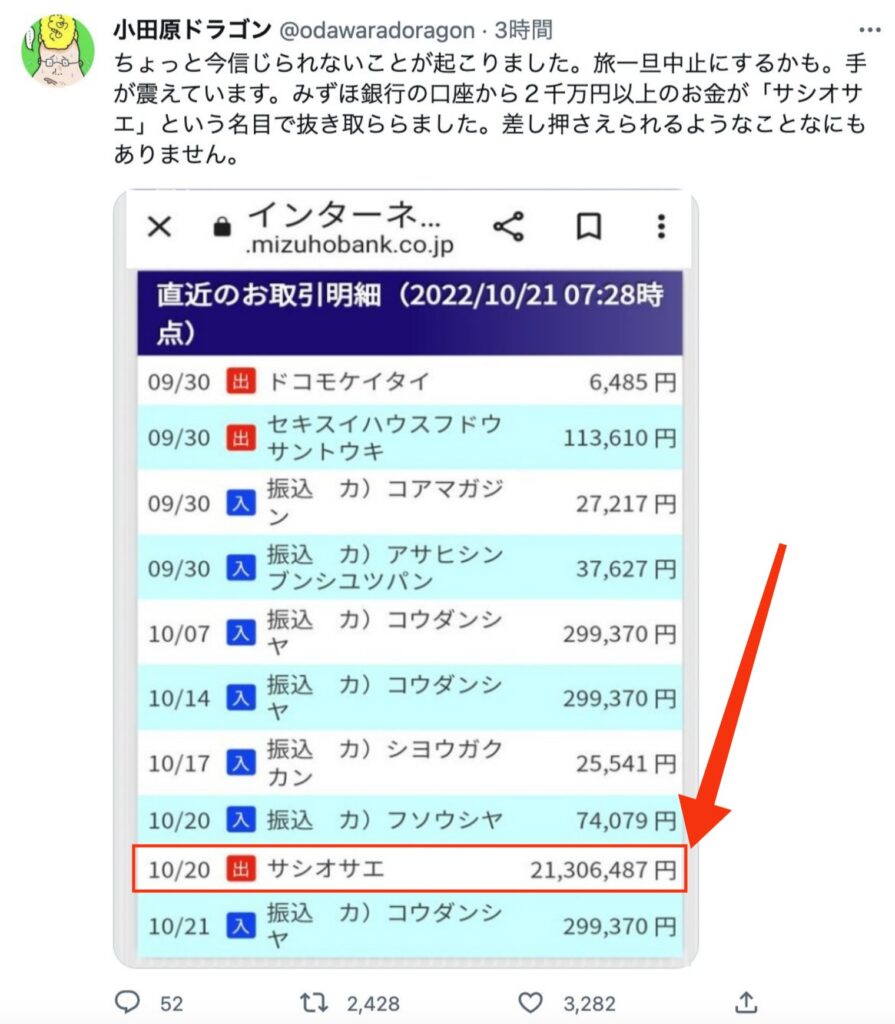
Task: Open the 3時間 tweet timestamp
Action: pyautogui.click(x=523, y=30)
